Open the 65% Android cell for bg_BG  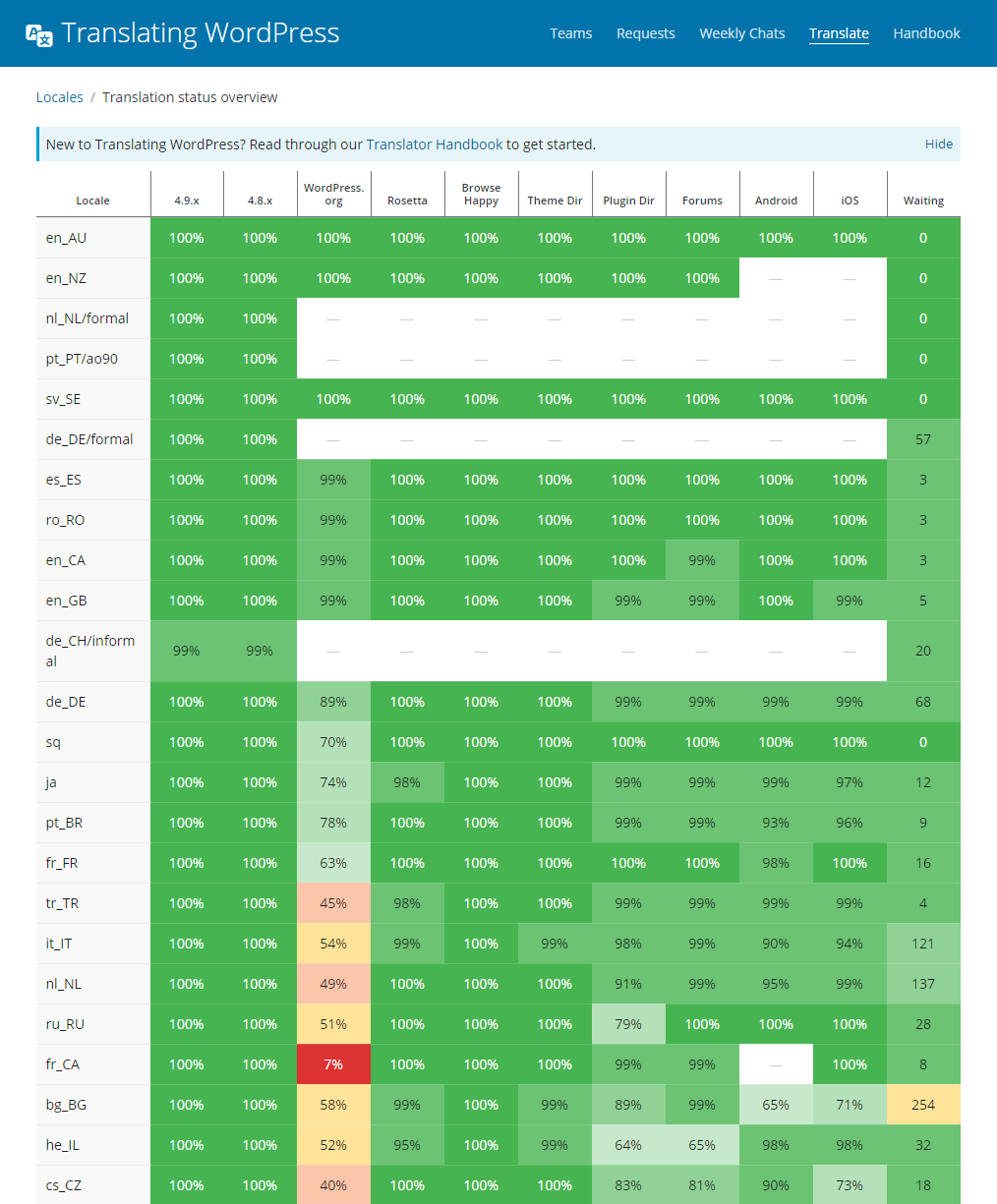(777, 1105)
